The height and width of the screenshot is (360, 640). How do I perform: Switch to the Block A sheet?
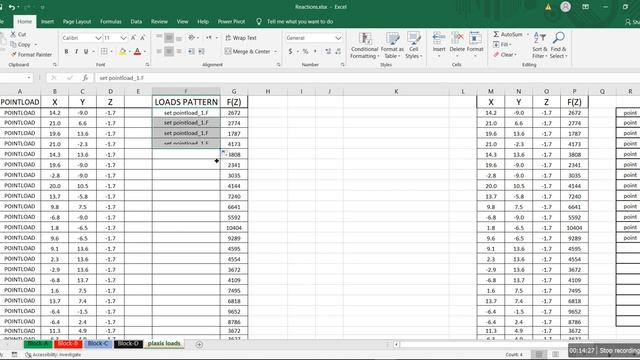coord(38,344)
